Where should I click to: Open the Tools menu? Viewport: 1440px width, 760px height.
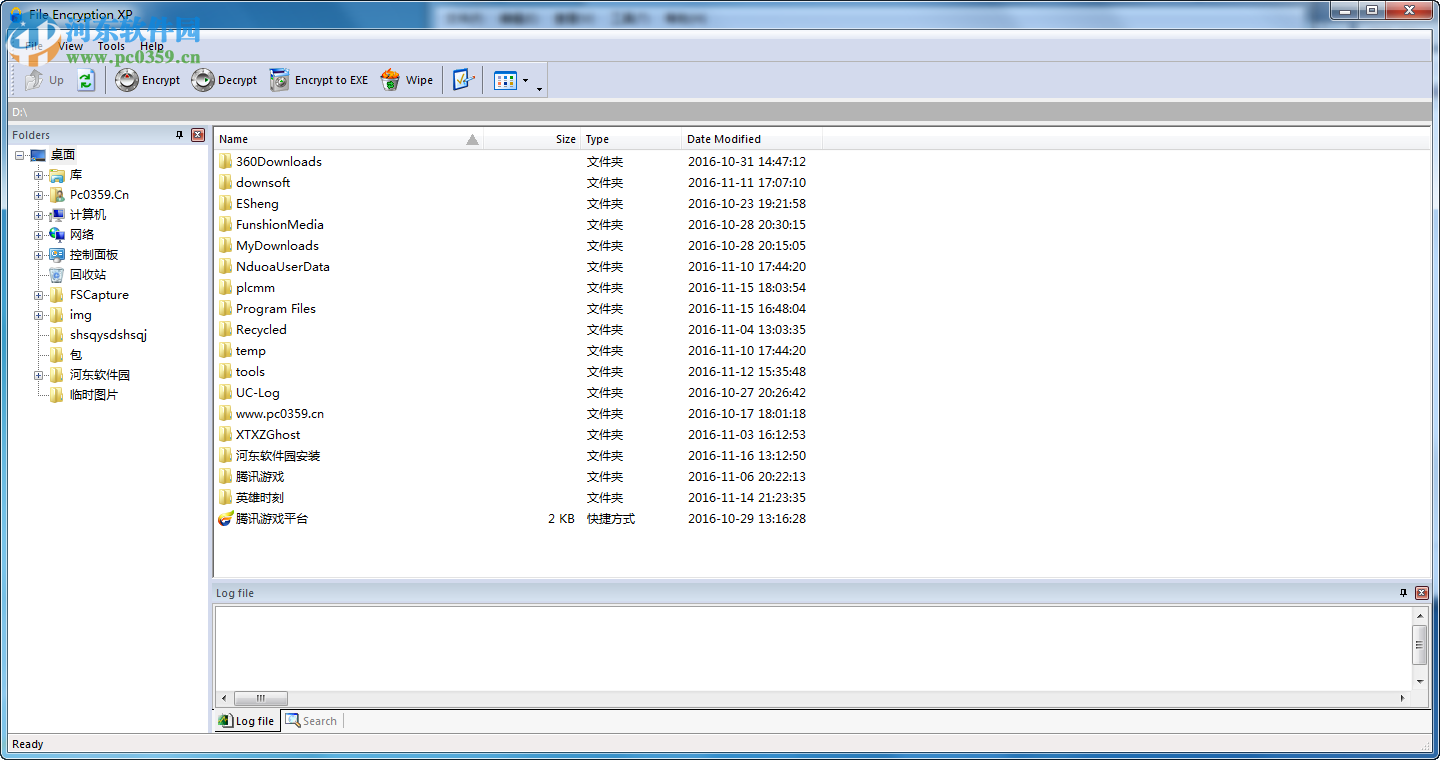coord(111,45)
